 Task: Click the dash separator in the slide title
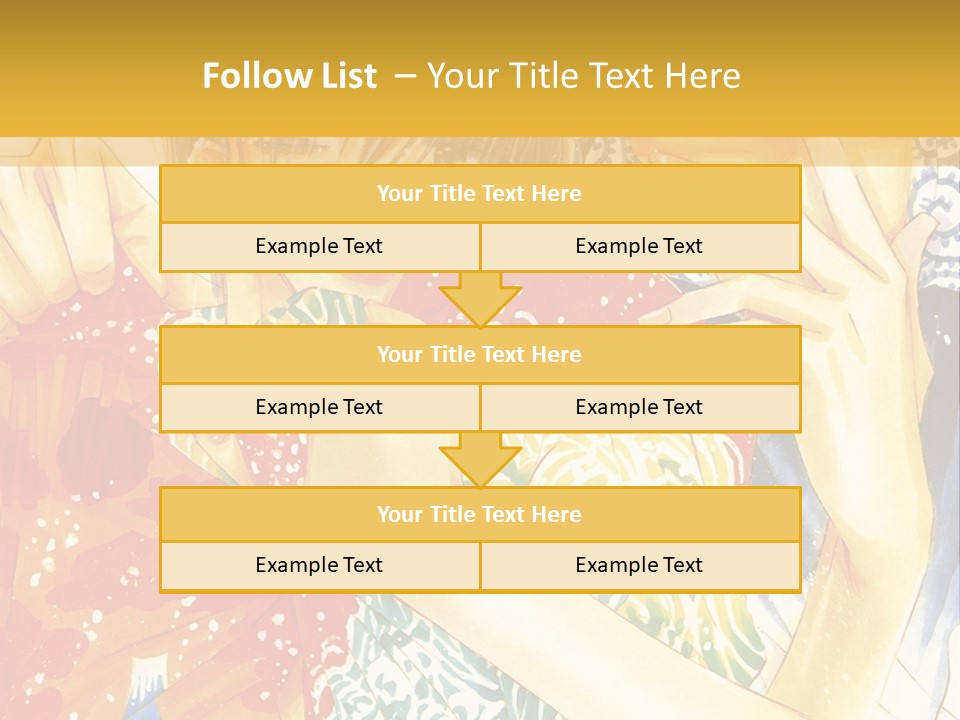click(405, 76)
